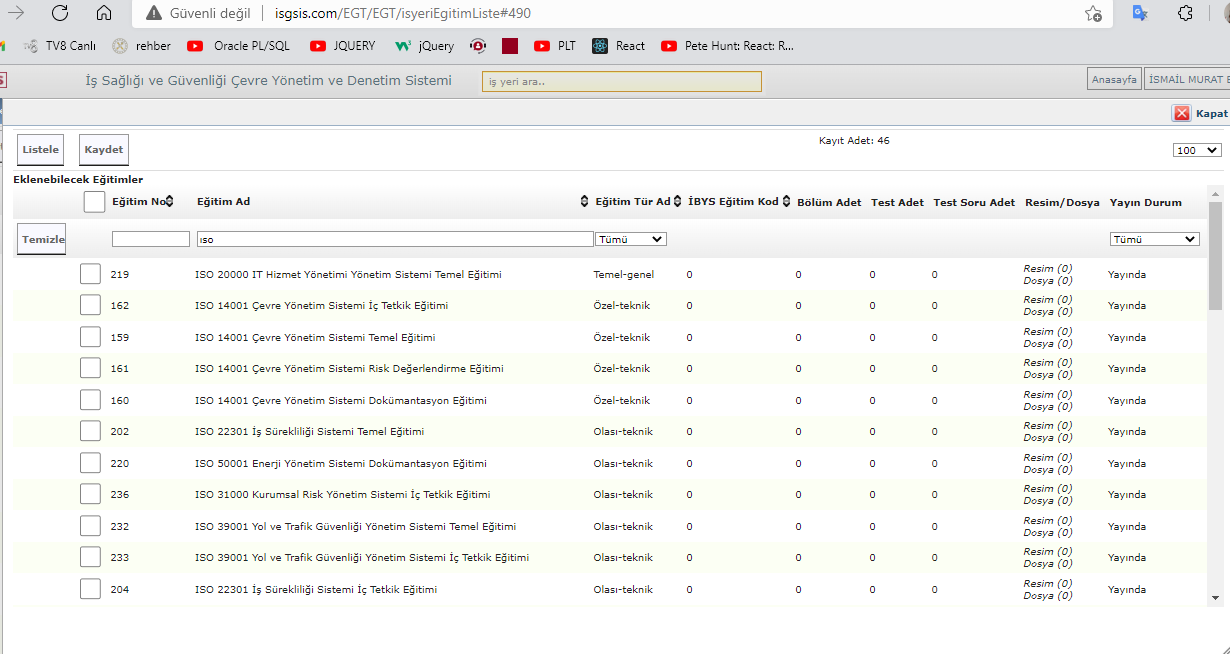Click the sort arrows beside Eğitim Ad

(x=584, y=202)
